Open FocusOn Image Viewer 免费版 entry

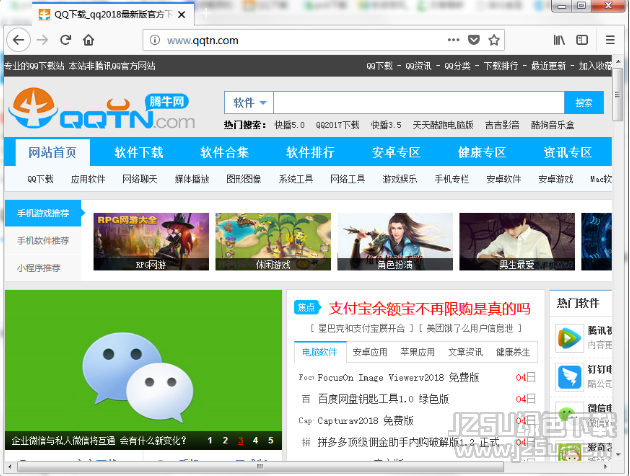[398, 378]
